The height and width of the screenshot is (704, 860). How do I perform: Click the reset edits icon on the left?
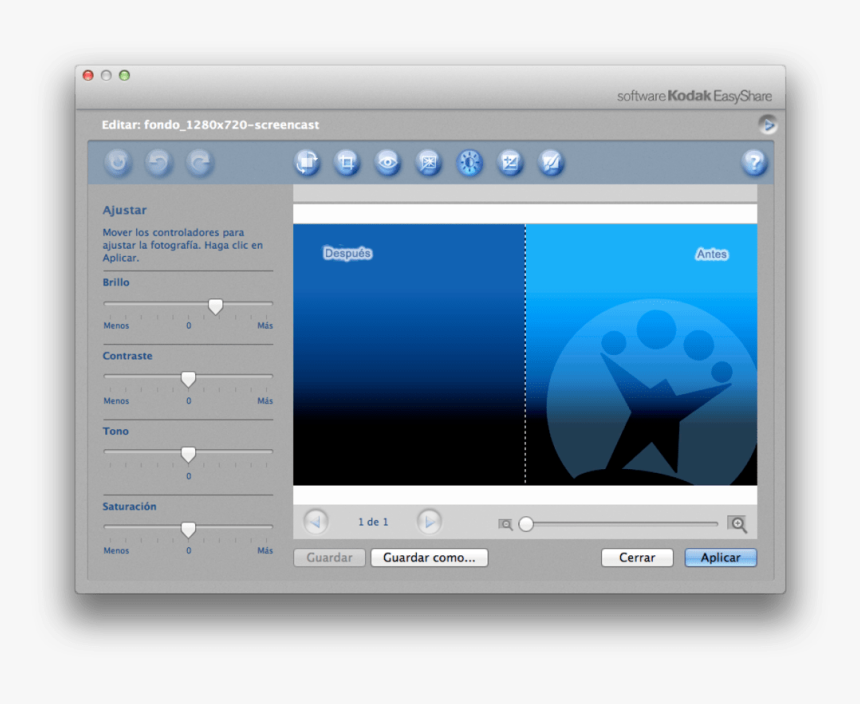(117, 162)
